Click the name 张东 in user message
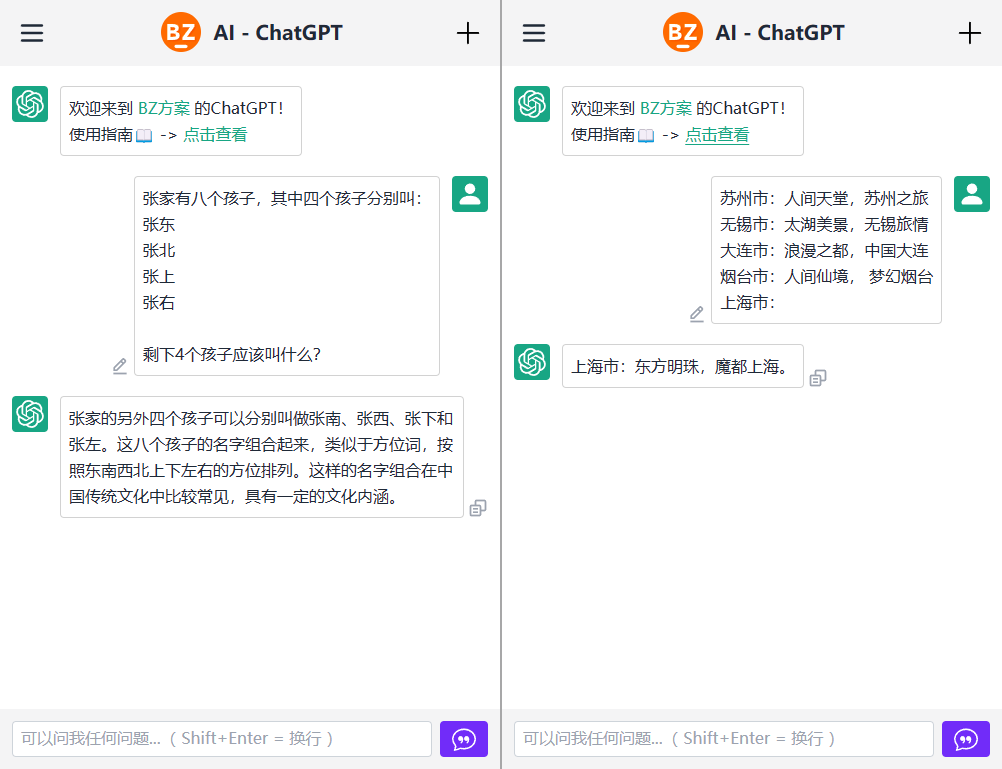The width and height of the screenshot is (1002, 769). pyautogui.click(x=158, y=224)
